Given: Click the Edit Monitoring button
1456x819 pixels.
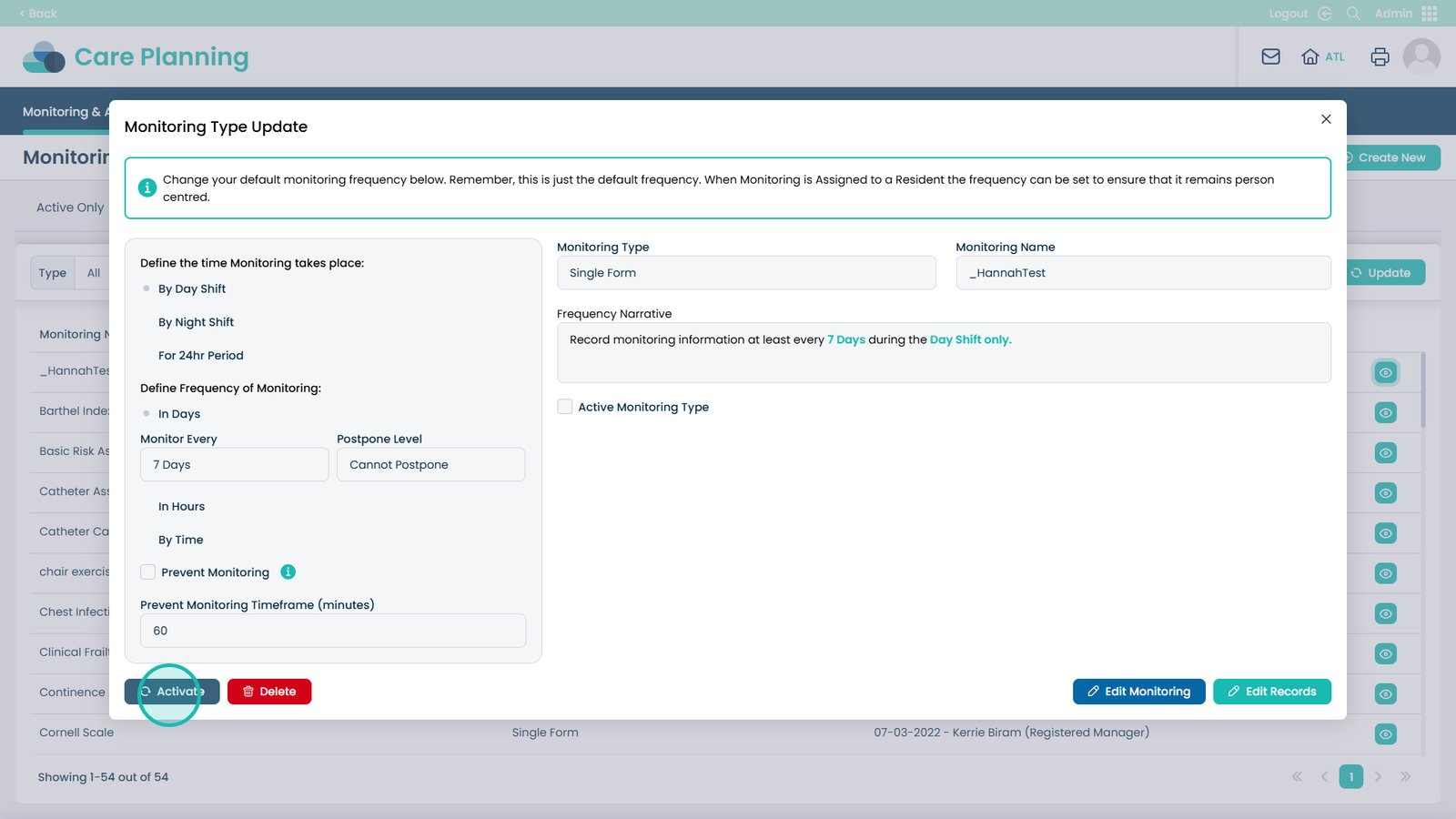Looking at the screenshot, I should [x=1138, y=692].
